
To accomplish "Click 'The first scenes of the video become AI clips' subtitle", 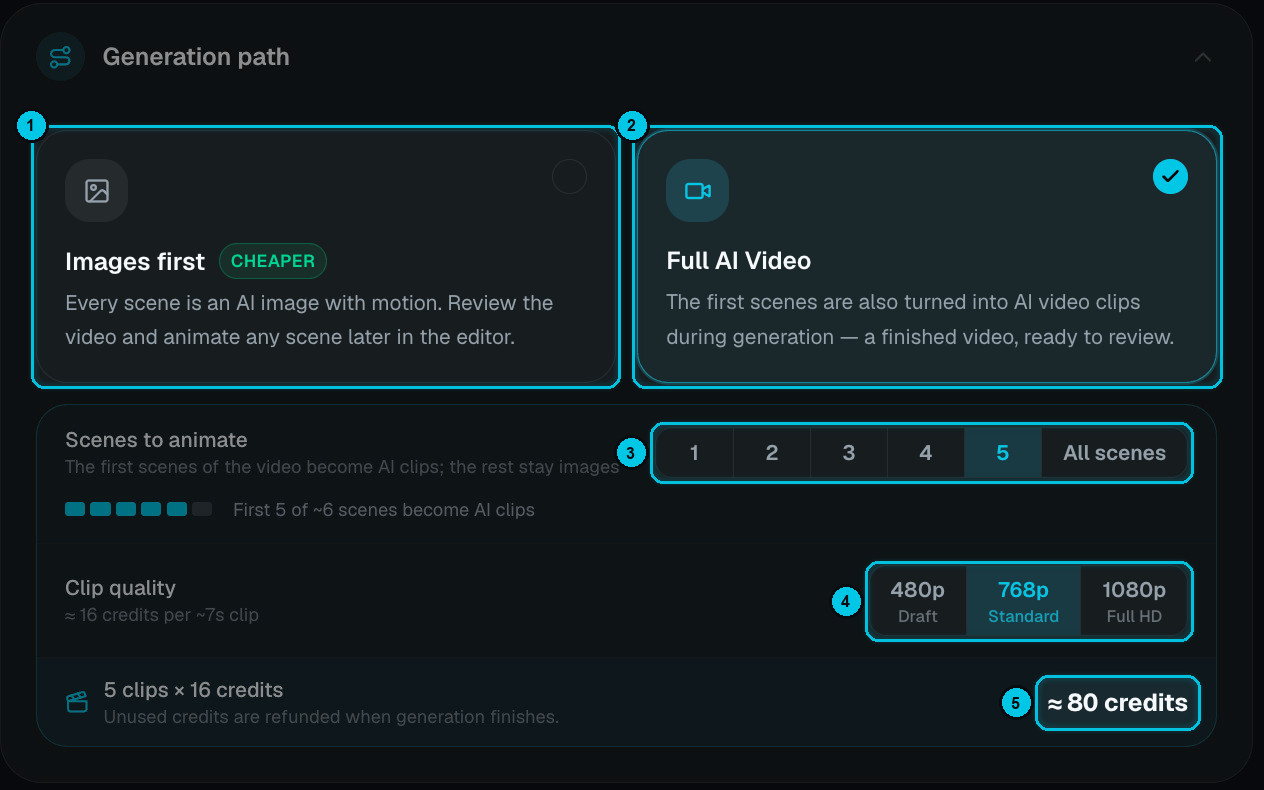I will click(342, 467).
